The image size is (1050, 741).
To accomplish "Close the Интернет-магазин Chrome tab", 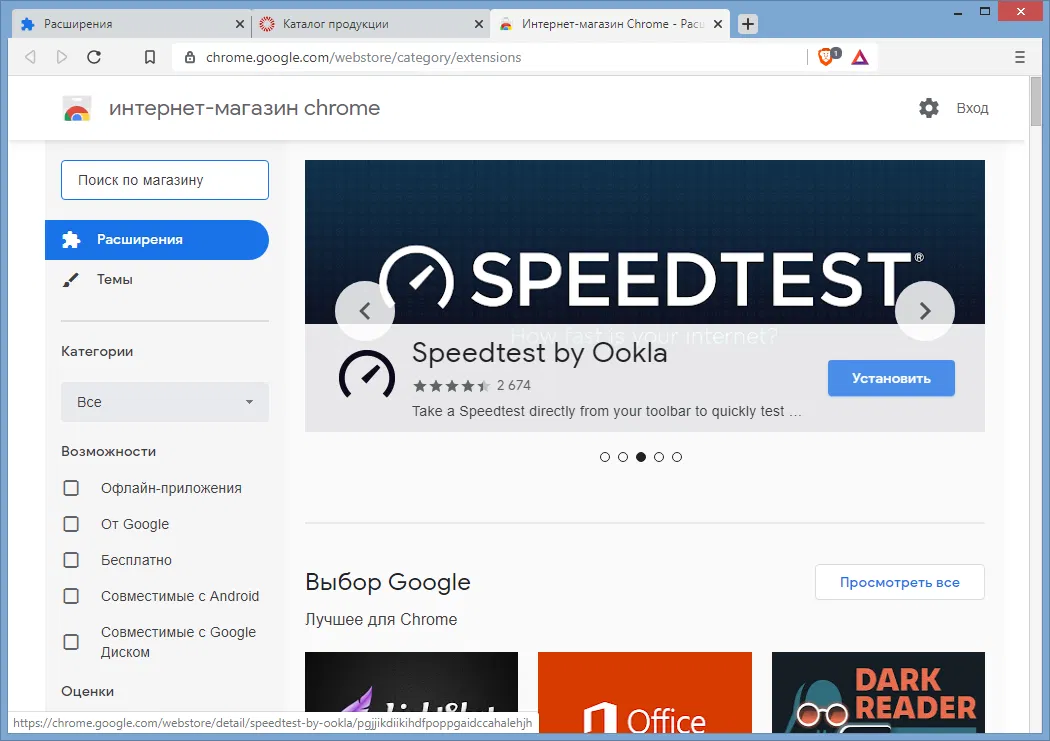I will tap(718, 24).
